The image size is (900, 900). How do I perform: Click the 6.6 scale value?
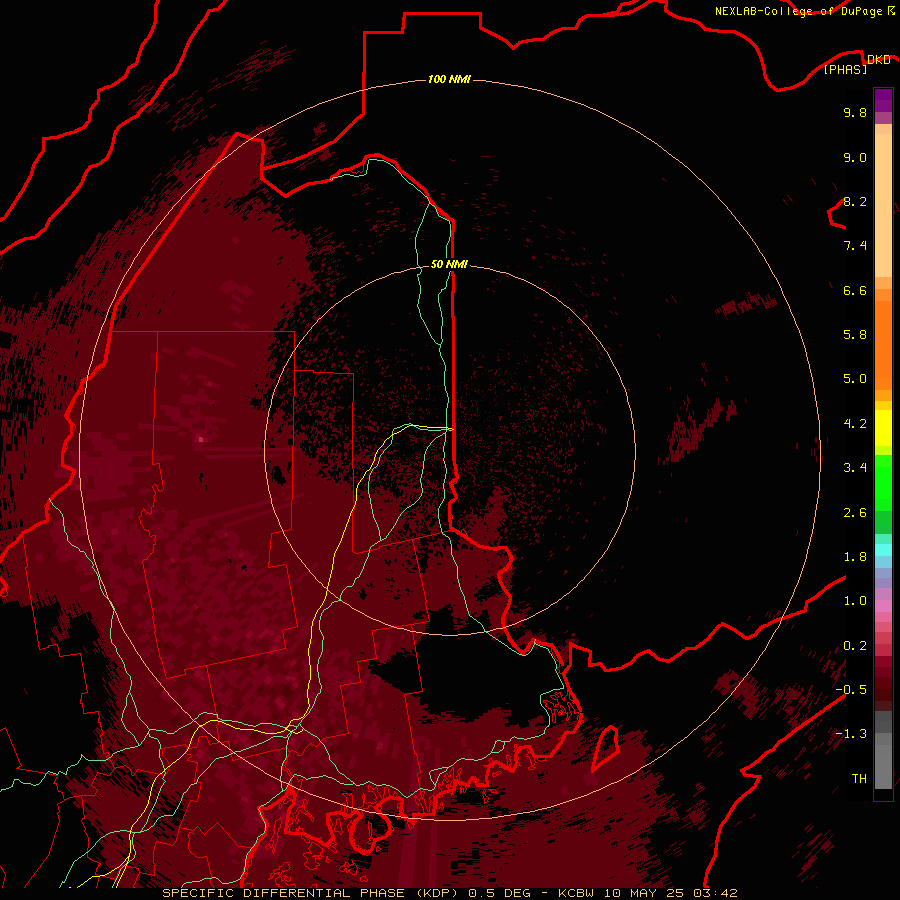[855, 290]
